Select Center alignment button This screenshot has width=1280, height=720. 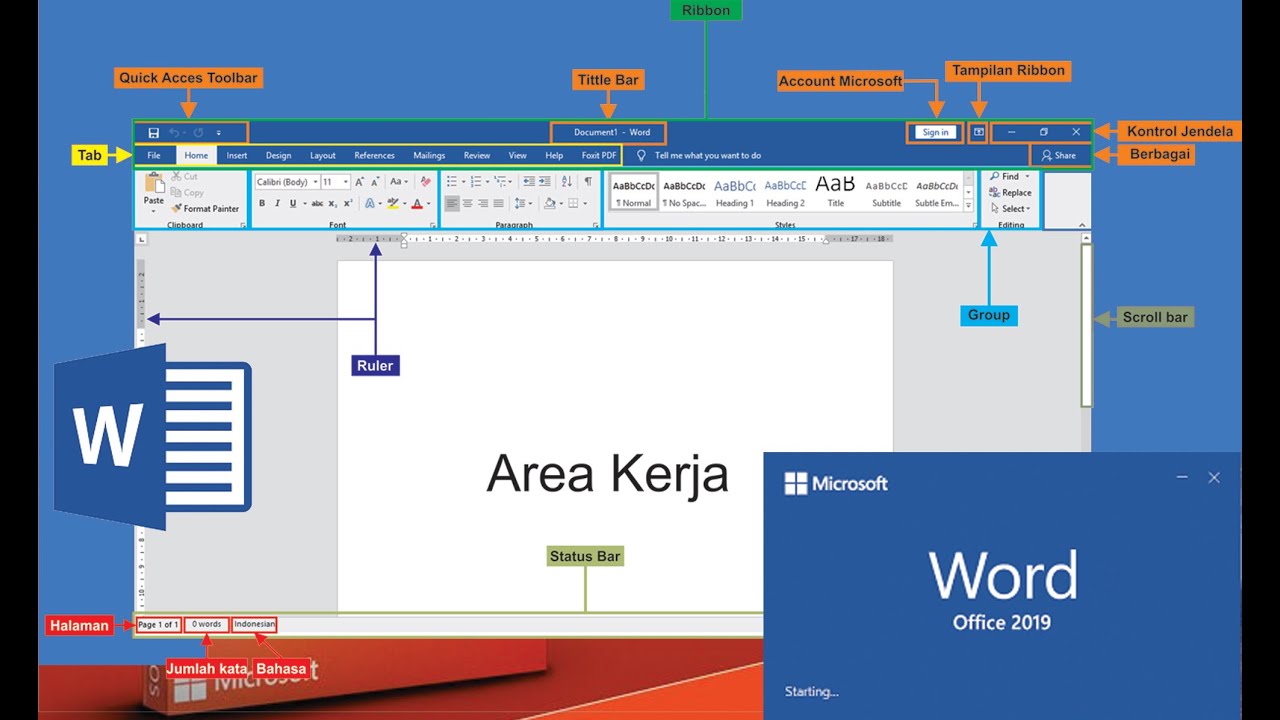point(467,203)
